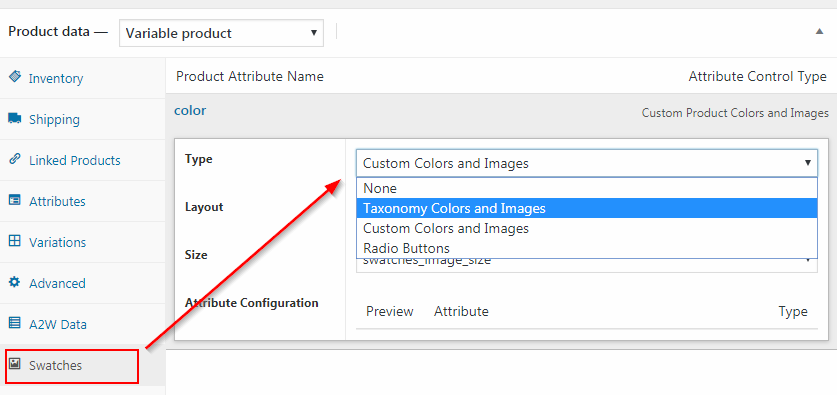Select the Advanced tab
The width and height of the screenshot is (837, 395).
(83, 283)
